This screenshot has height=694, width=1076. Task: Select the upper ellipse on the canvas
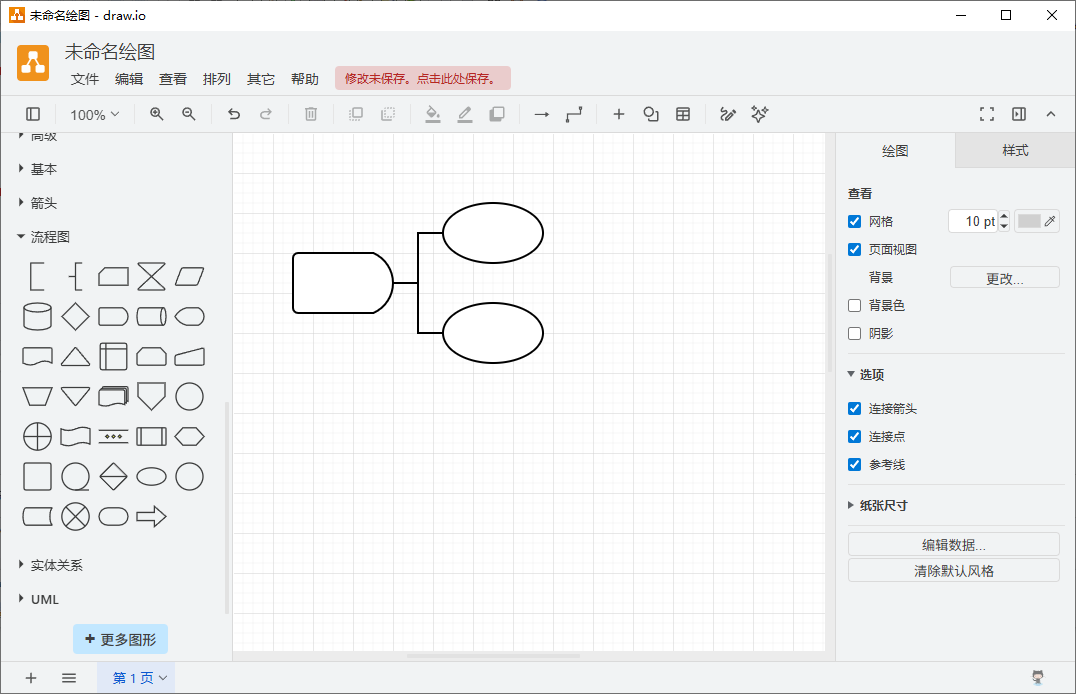(493, 233)
